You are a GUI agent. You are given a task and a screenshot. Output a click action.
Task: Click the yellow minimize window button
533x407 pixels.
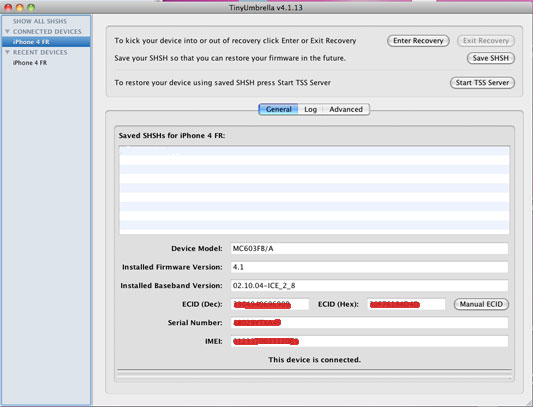(20, 7)
